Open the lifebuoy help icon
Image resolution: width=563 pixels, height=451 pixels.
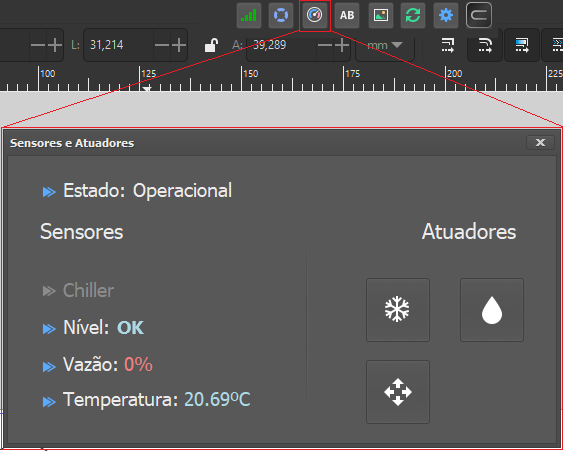281,15
